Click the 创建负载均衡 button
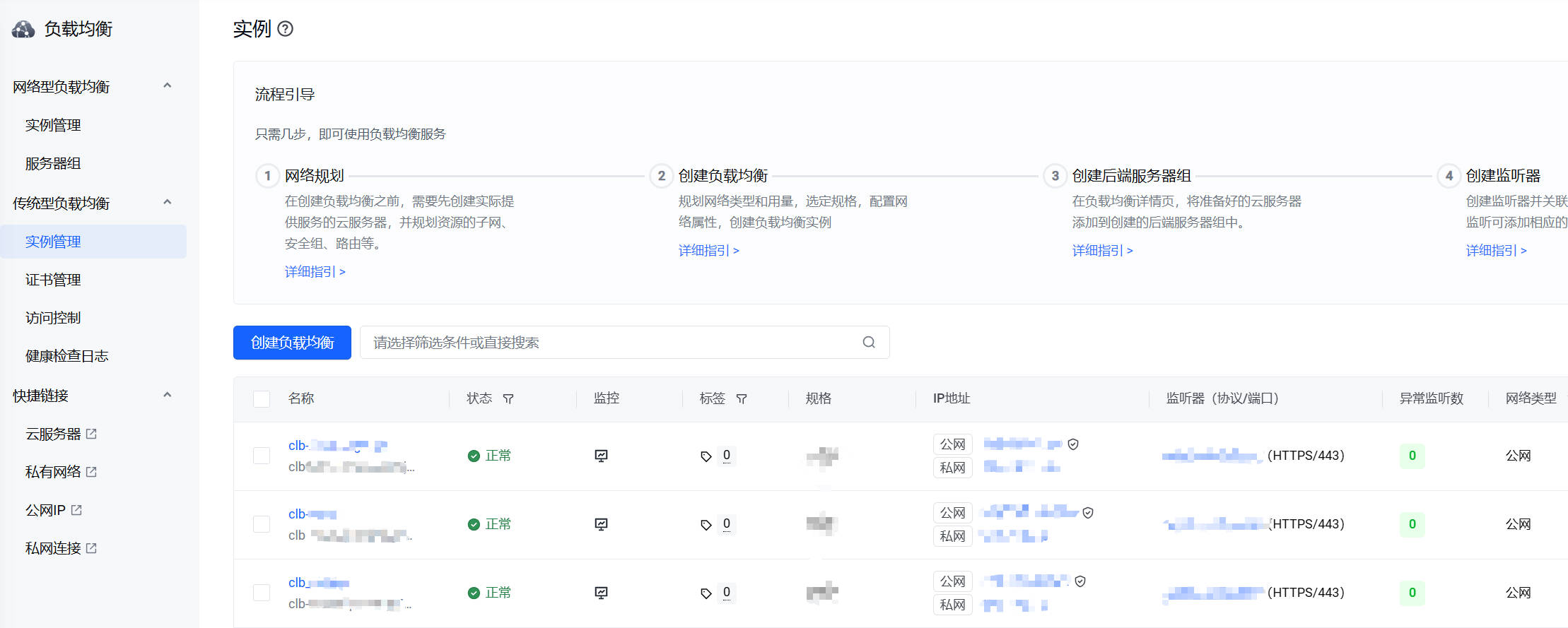The height and width of the screenshot is (628, 1568). tap(292, 343)
